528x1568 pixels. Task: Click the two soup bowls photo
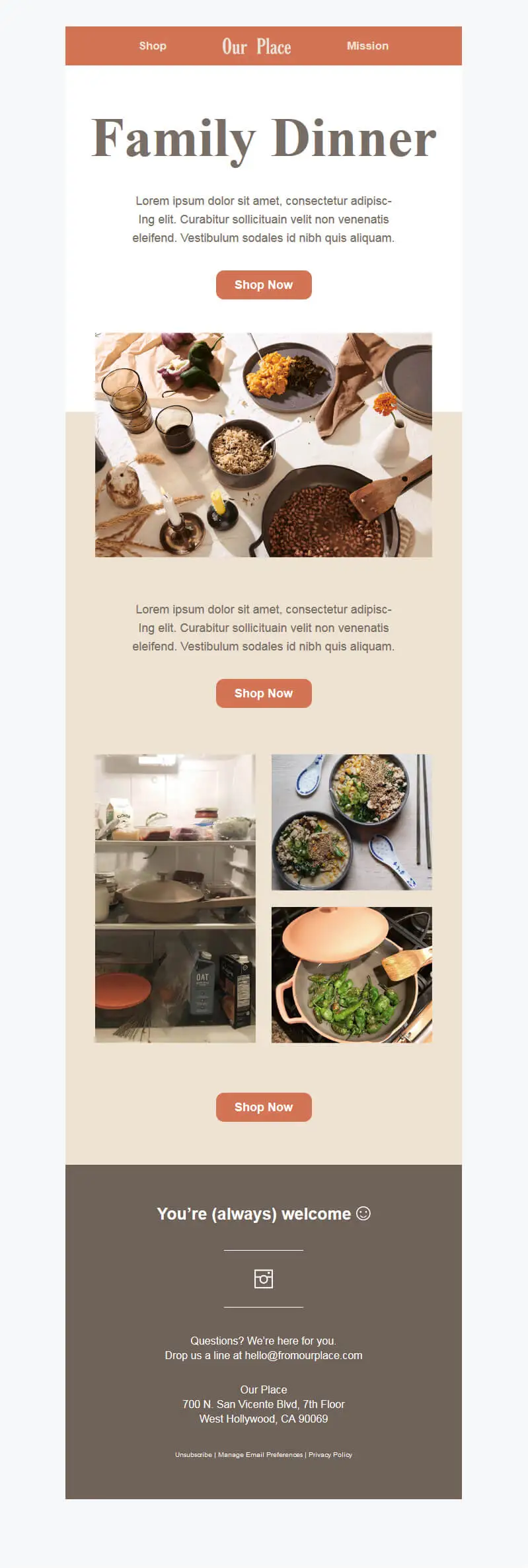[x=352, y=822]
